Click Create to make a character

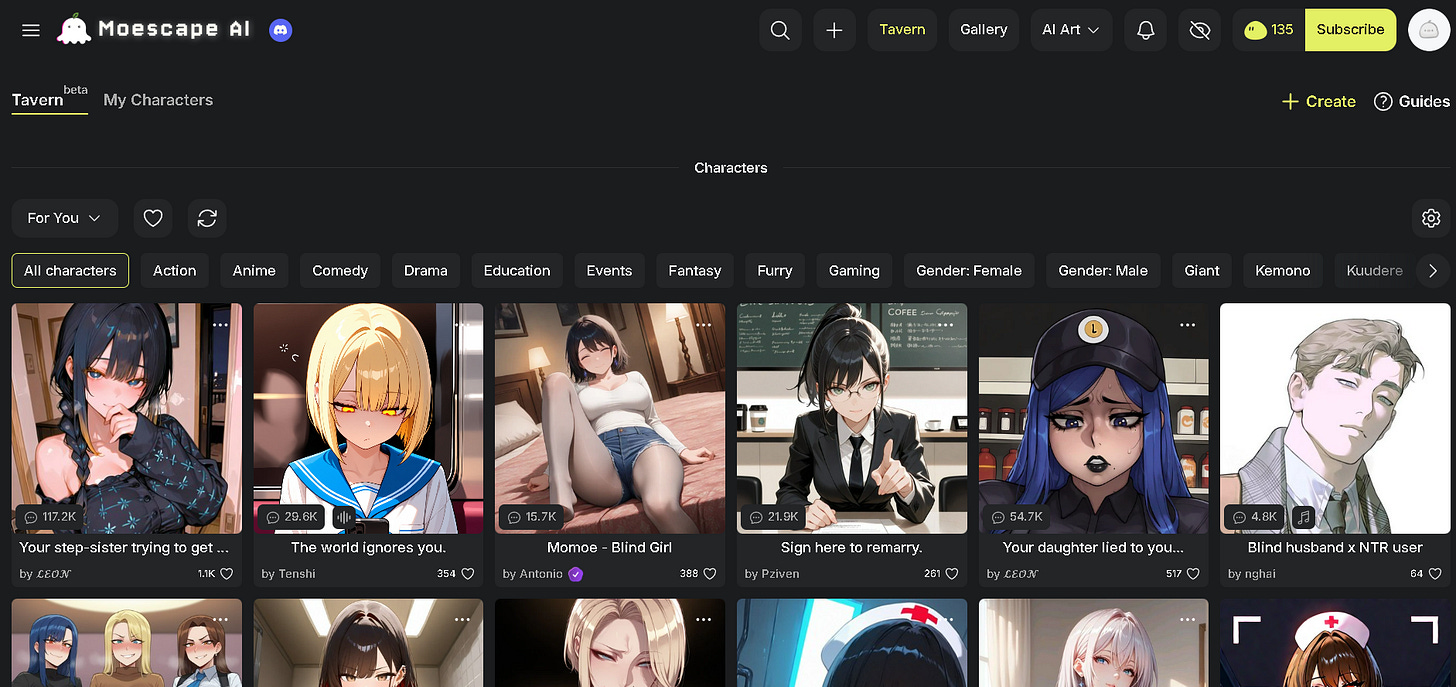[1319, 101]
